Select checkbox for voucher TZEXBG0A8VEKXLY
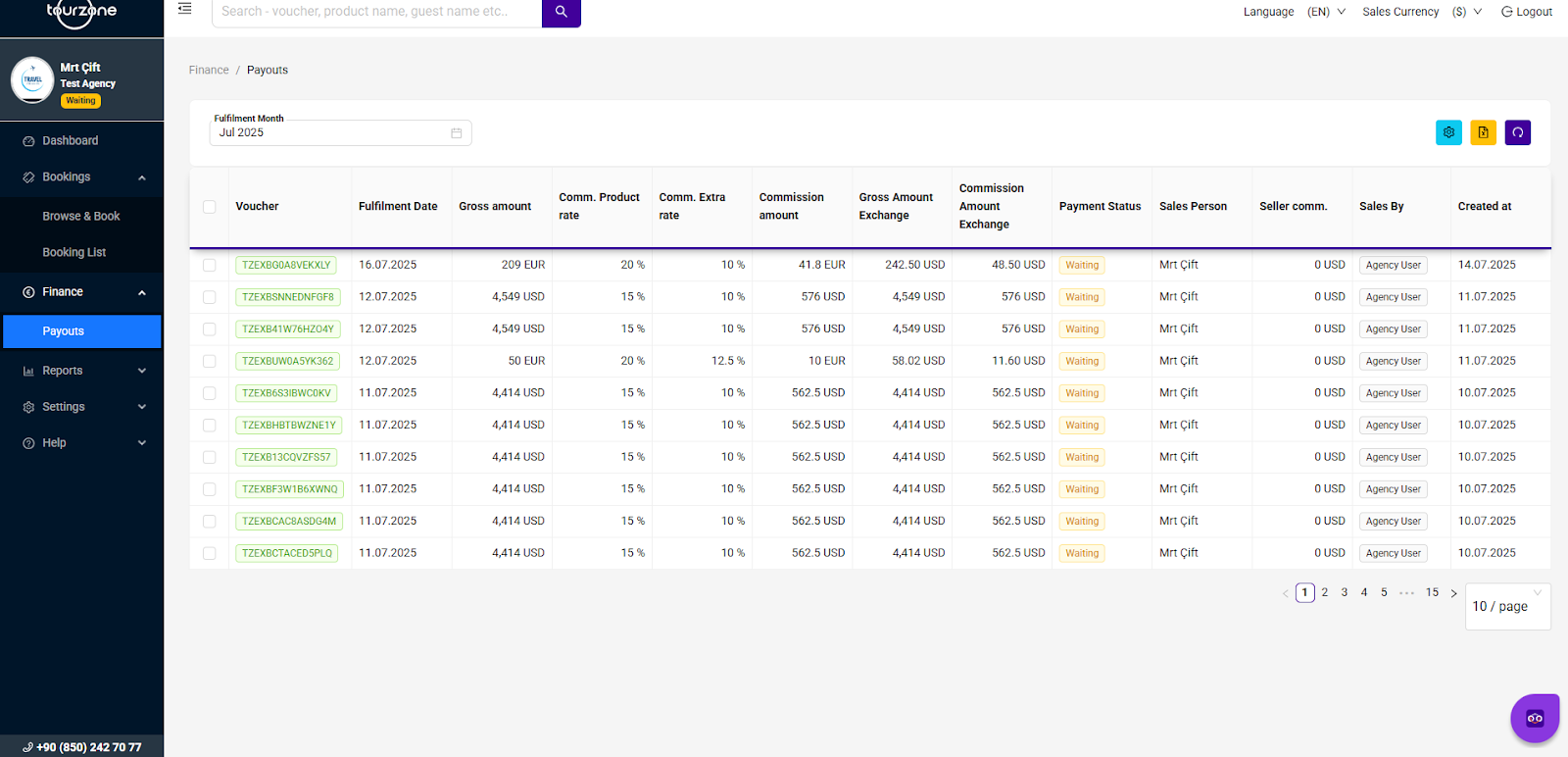 coord(209,266)
